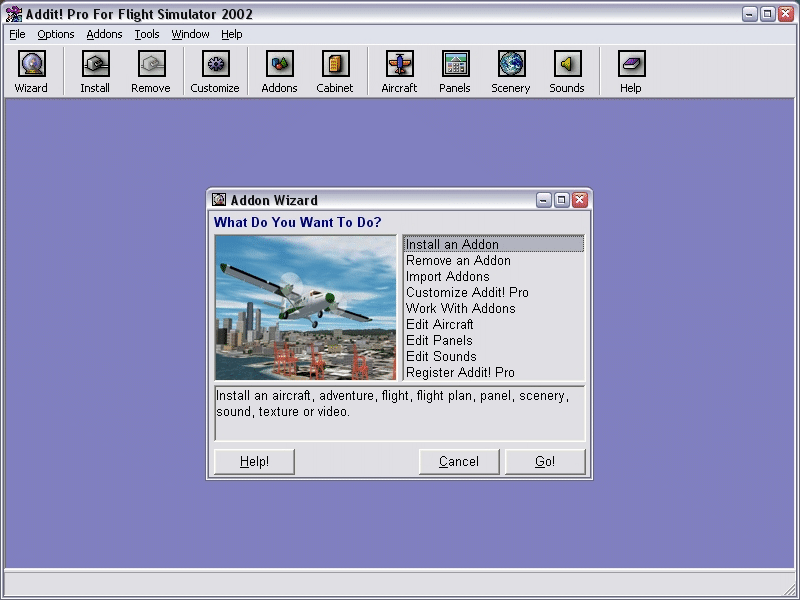Click the Help! button in Addon Wizard

(x=254, y=462)
